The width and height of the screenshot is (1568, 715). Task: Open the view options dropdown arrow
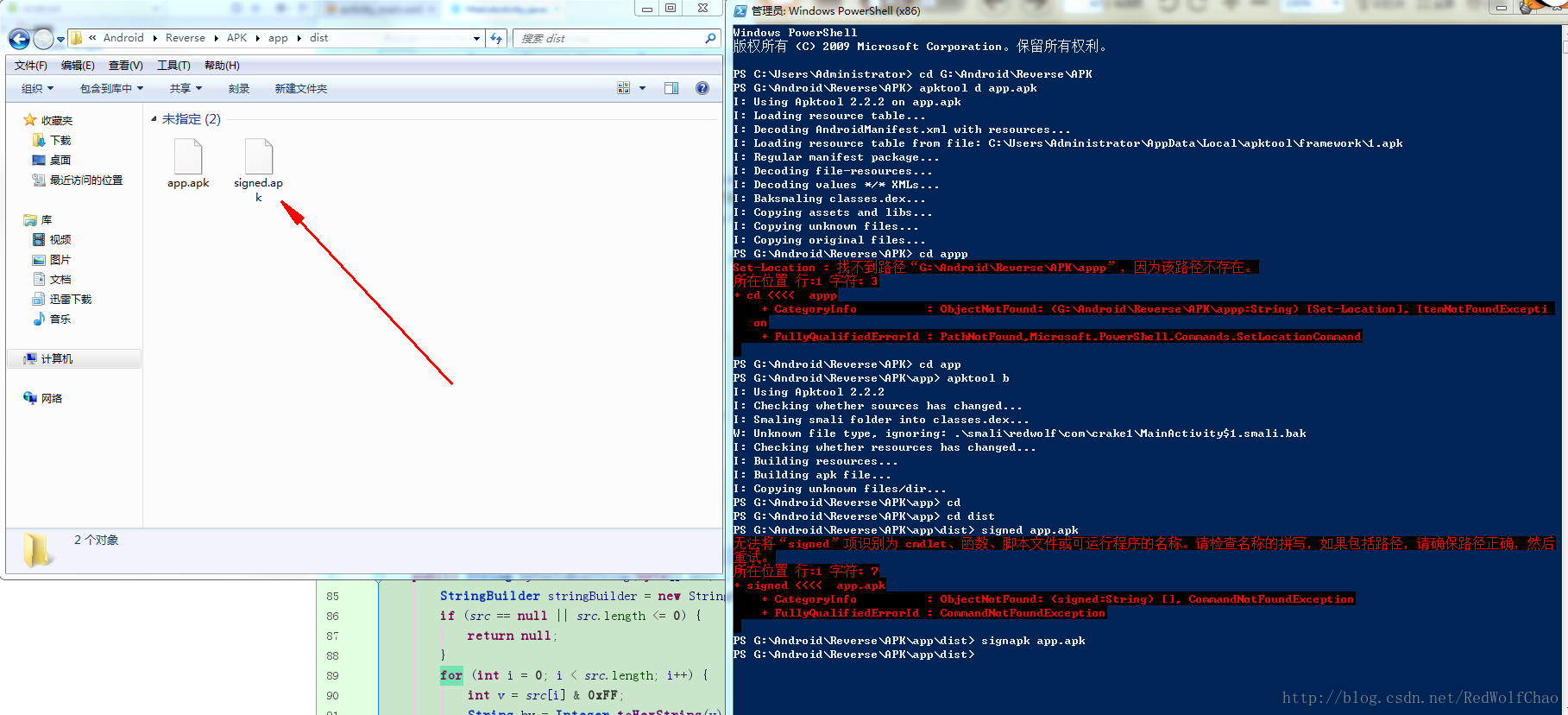[x=642, y=88]
